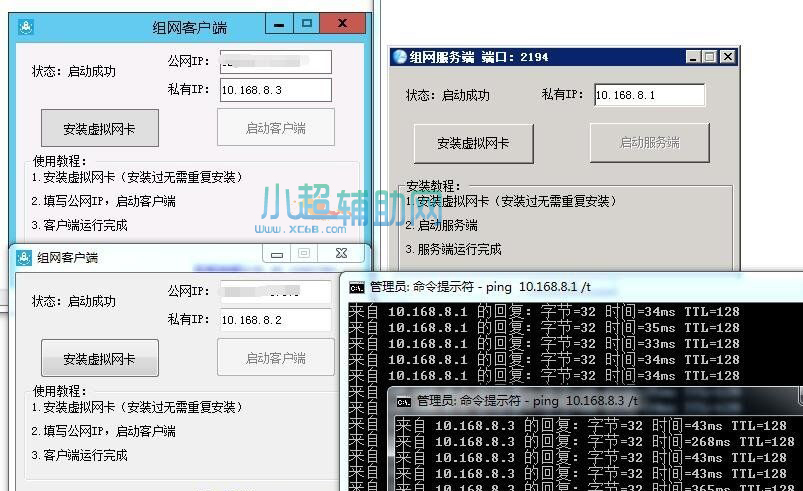Image resolution: width=803 pixels, height=491 pixels.
Task: Click step 1. 安装虚拟网卡 in lower client window
Action: [x=137, y=407]
